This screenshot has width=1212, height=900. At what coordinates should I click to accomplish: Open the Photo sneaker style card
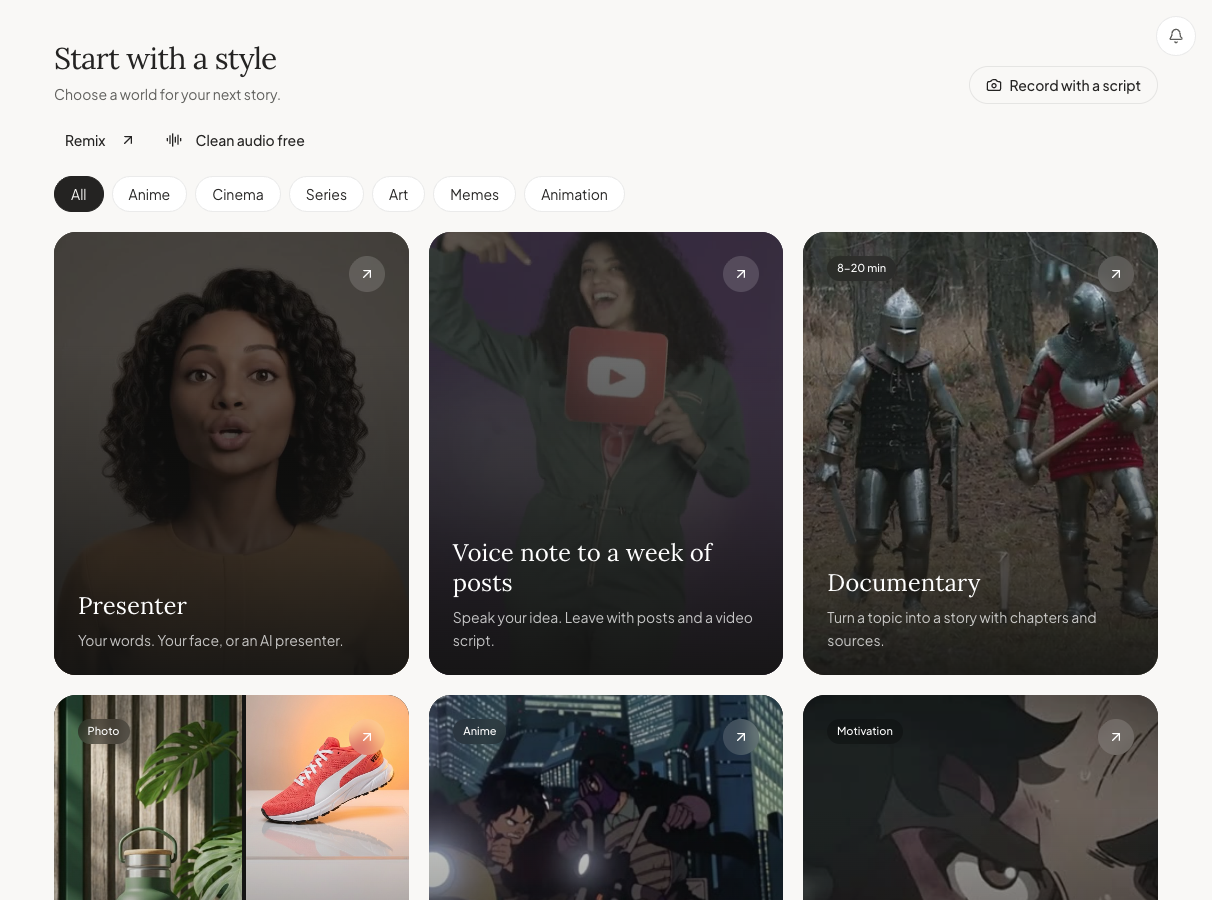point(231,797)
